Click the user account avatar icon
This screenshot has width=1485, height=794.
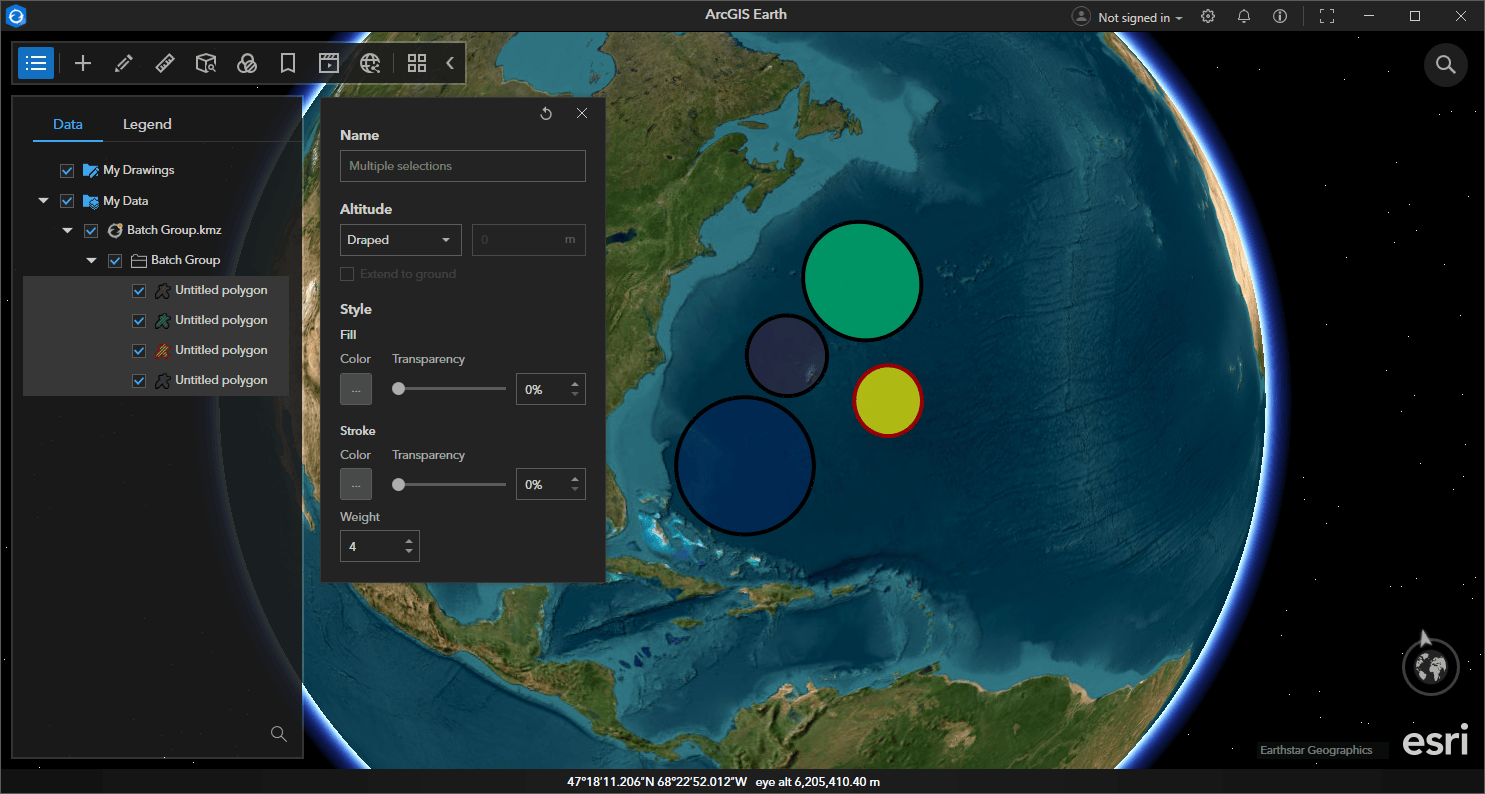[x=1081, y=16]
